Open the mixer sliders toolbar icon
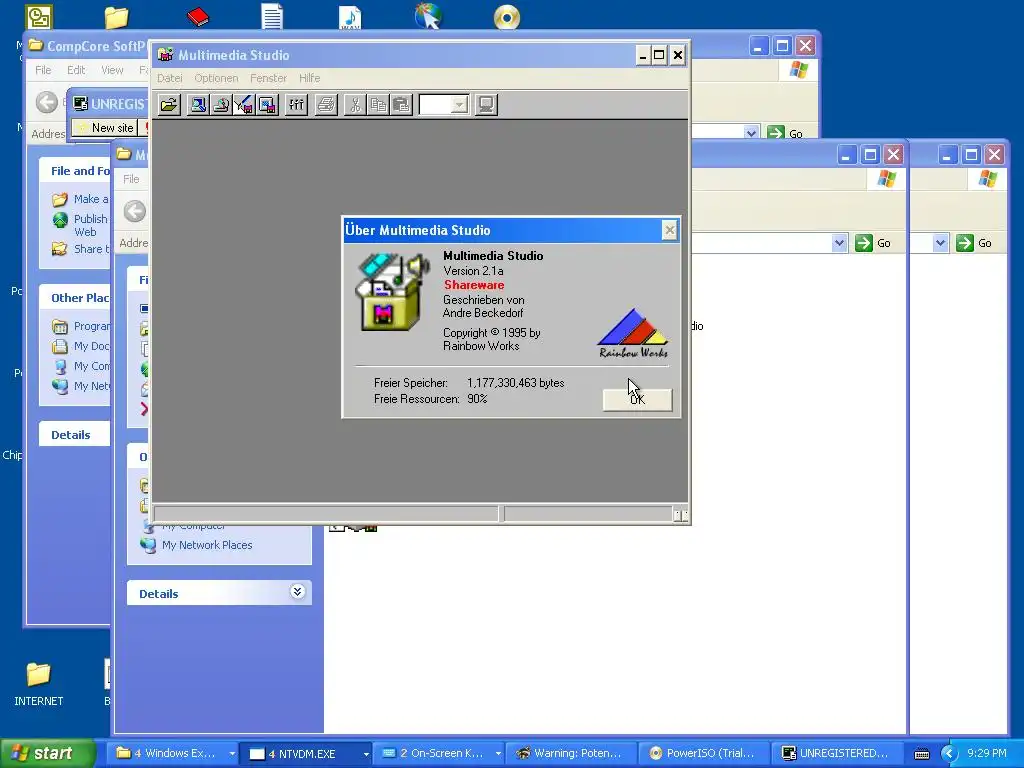Screen dimensions: 1024x768 click(x=296, y=104)
